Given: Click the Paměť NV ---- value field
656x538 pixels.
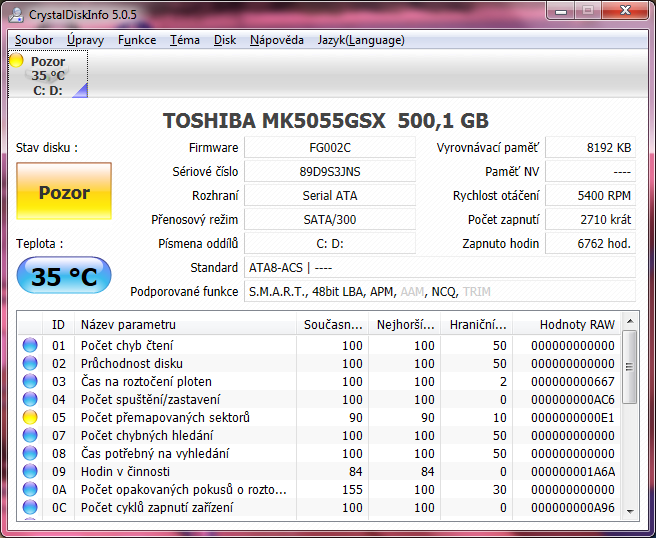Looking at the screenshot, I should point(591,172).
